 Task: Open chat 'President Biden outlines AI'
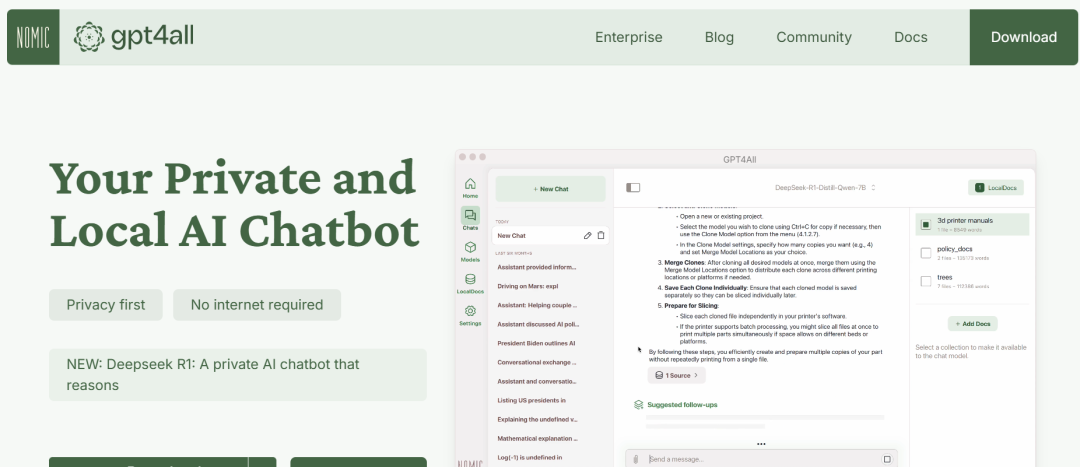point(536,343)
